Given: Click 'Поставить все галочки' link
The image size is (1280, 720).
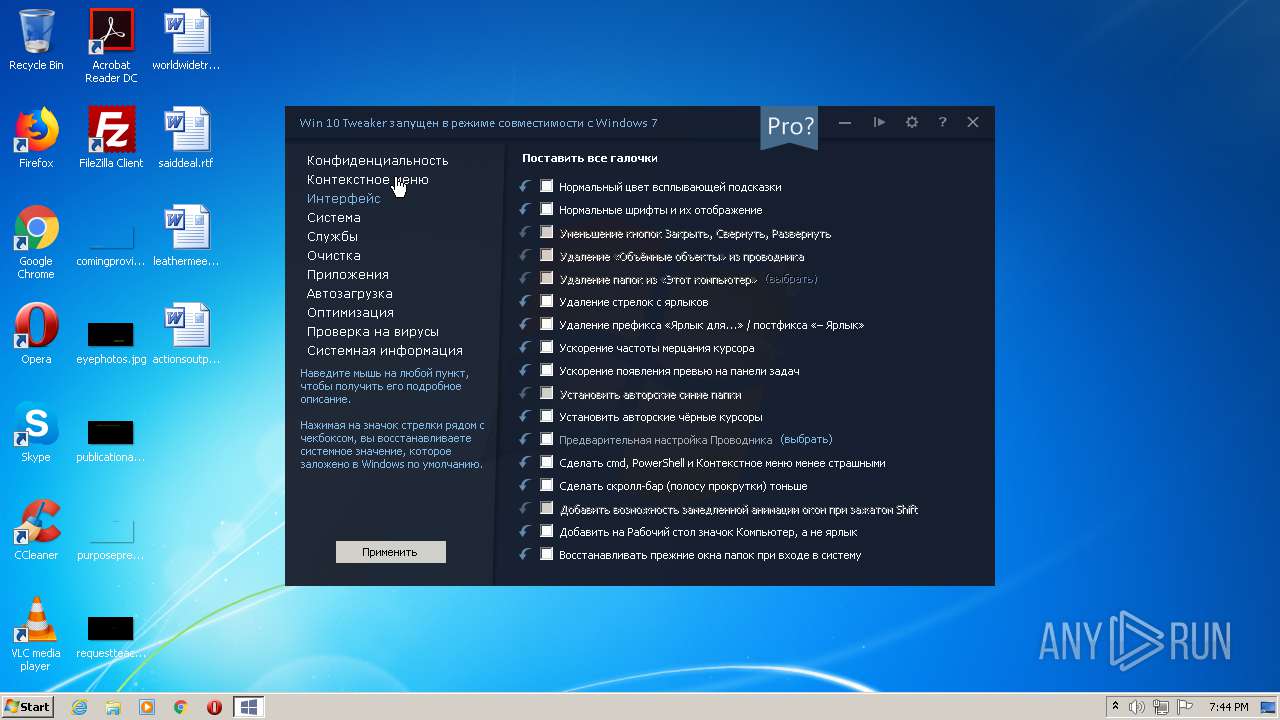Looking at the screenshot, I should (589, 158).
